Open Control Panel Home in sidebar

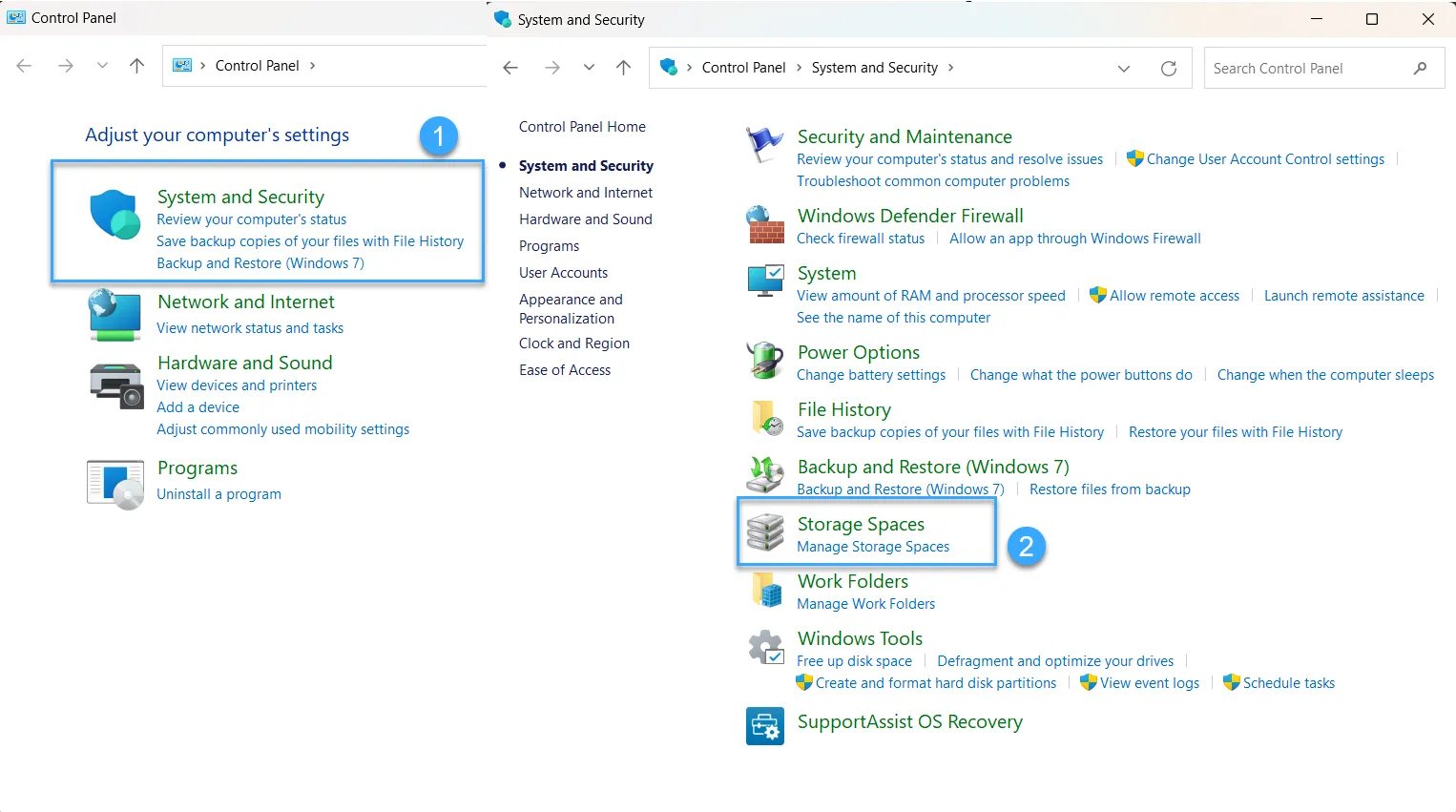(582, 127)
